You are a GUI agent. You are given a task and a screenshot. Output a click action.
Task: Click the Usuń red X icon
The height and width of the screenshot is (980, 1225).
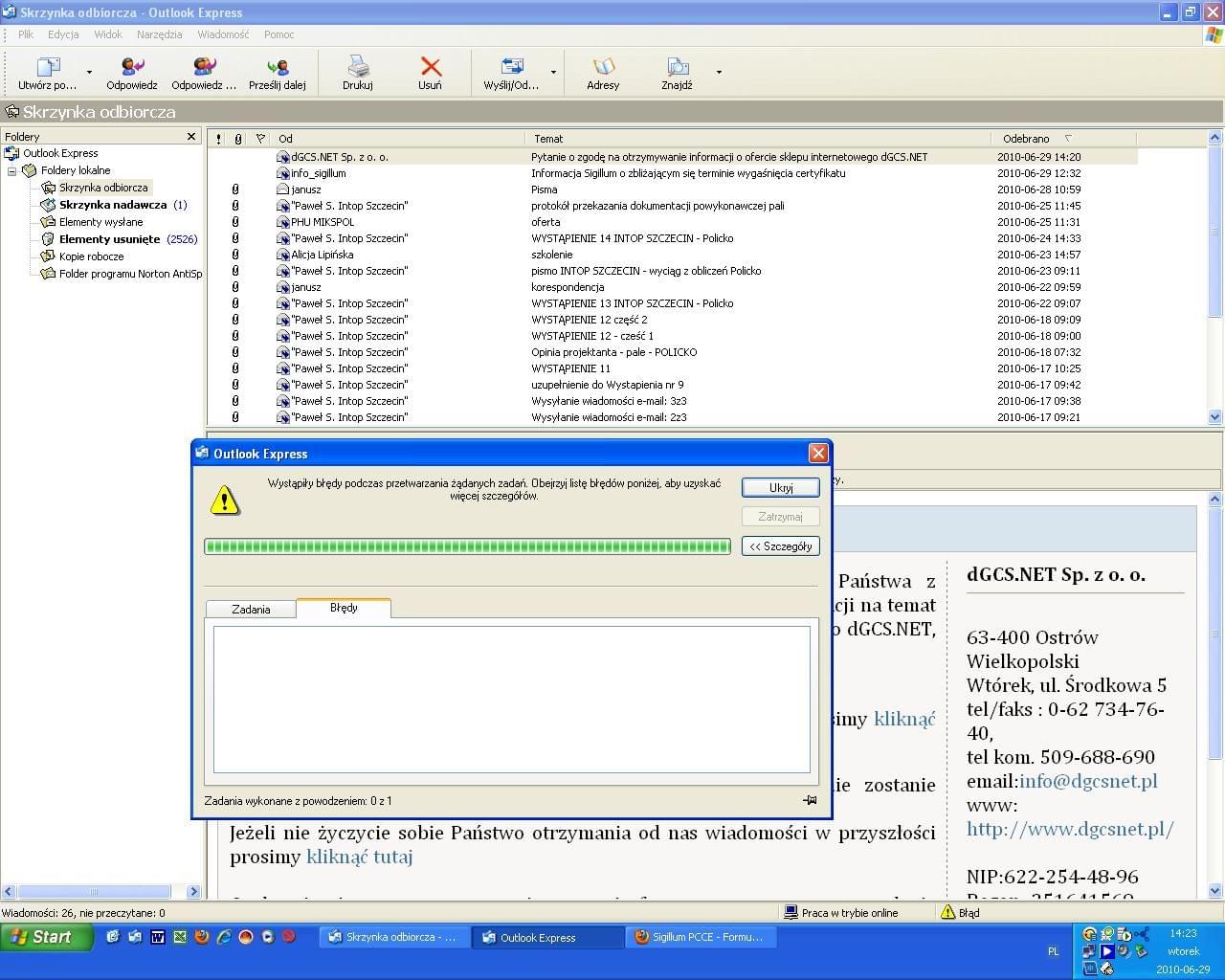[x=431, y=67]
